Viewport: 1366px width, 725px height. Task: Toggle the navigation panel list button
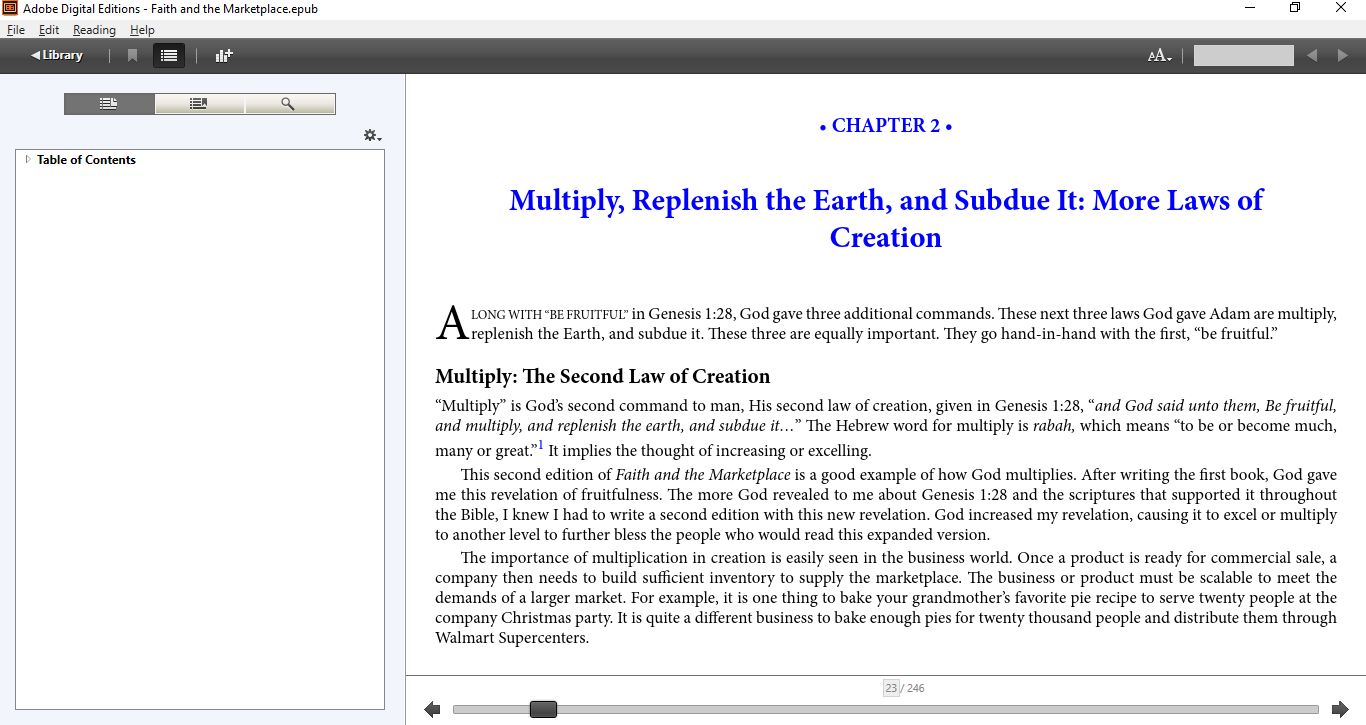click(x=169, y=56)
